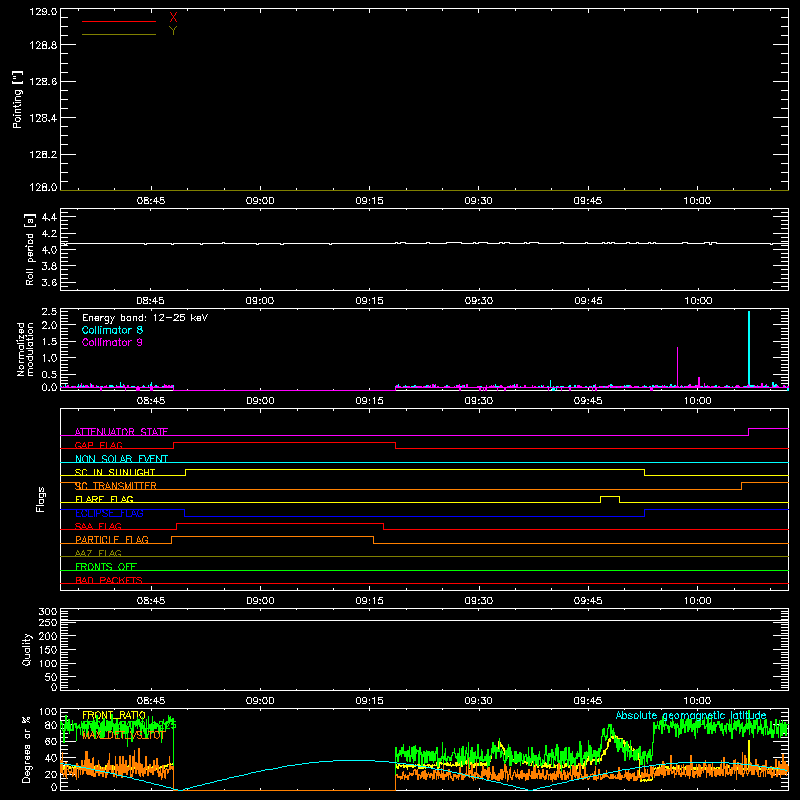The width and height of the screenshot is (800, 800).
Task: Click the 300 tick on Quality axis
Action: coord(47,611)
